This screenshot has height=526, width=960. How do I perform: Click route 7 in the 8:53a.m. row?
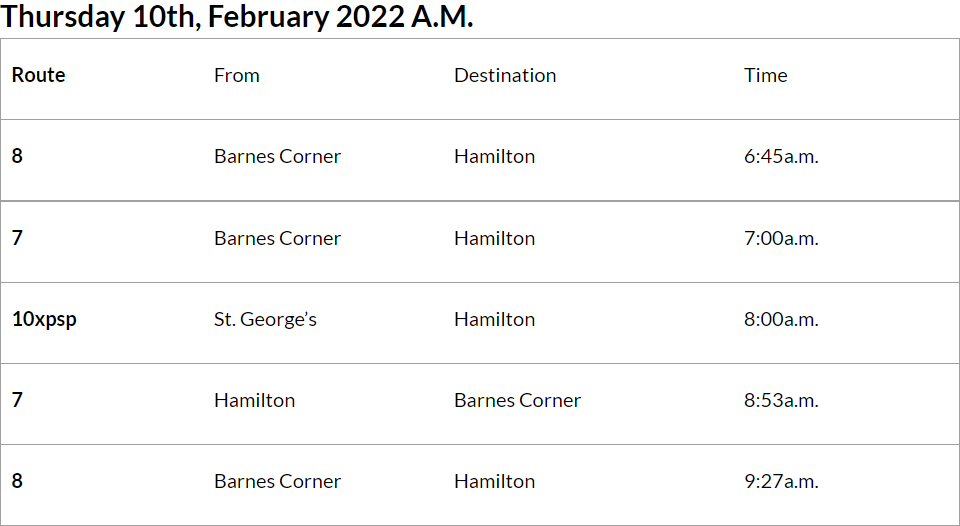17,400
